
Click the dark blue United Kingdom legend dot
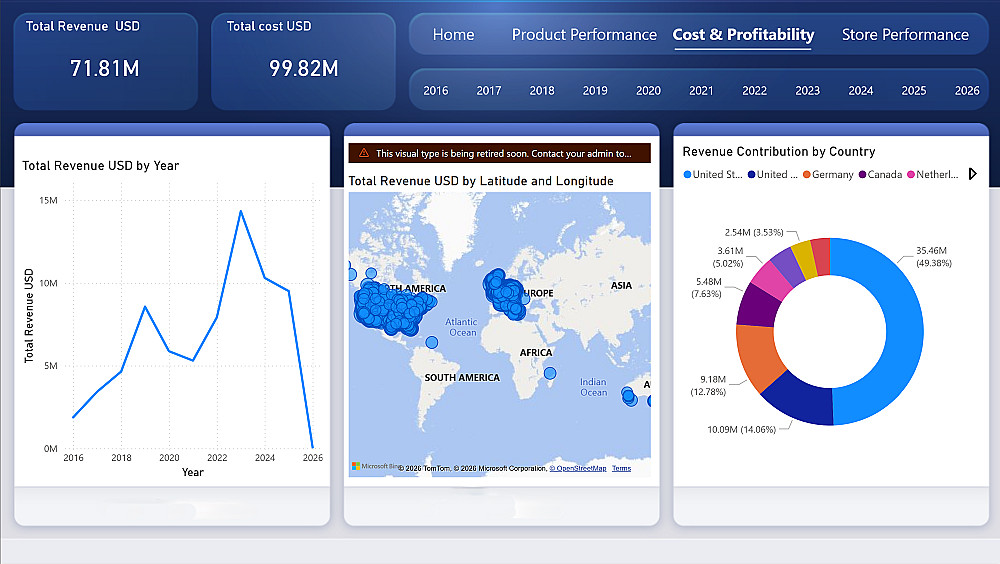(751, 175)
